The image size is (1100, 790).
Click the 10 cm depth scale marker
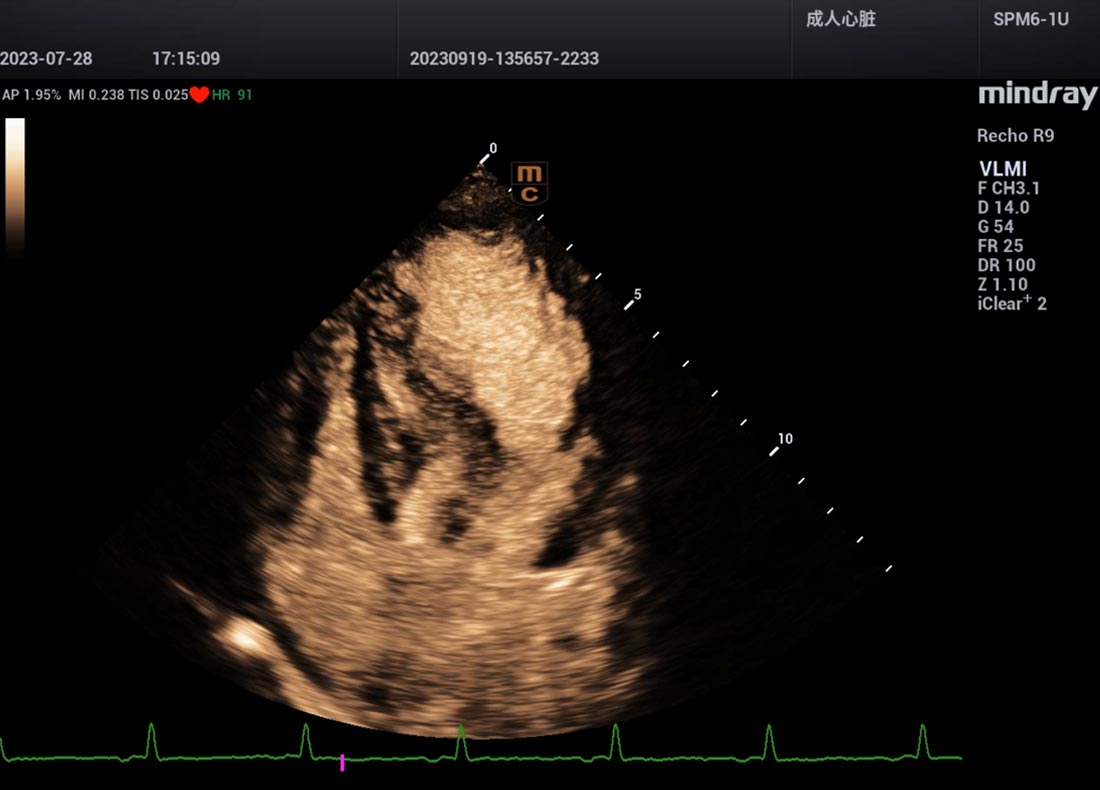[784, 439]
